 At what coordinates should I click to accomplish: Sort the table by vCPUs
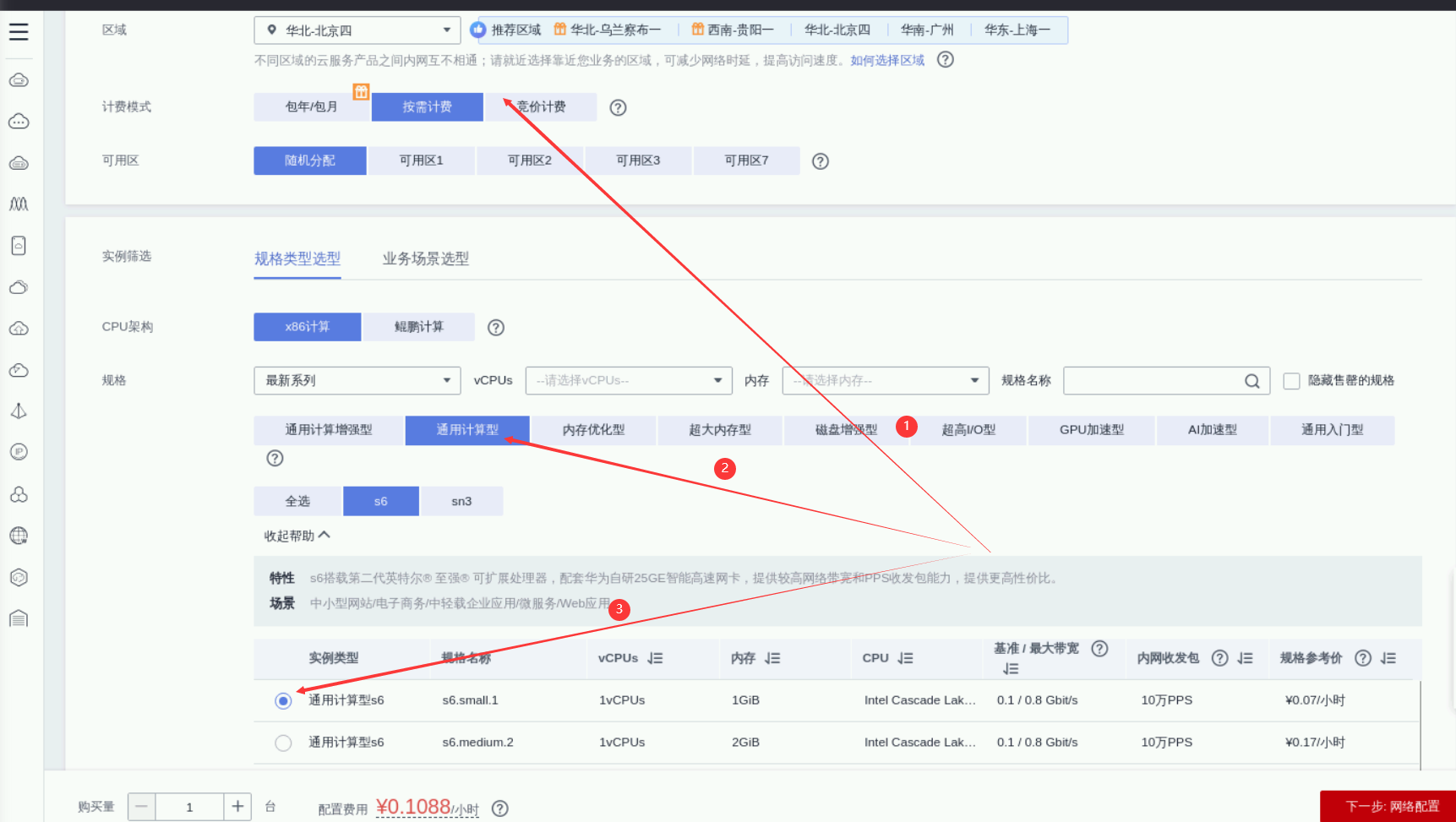click(655, 658)
